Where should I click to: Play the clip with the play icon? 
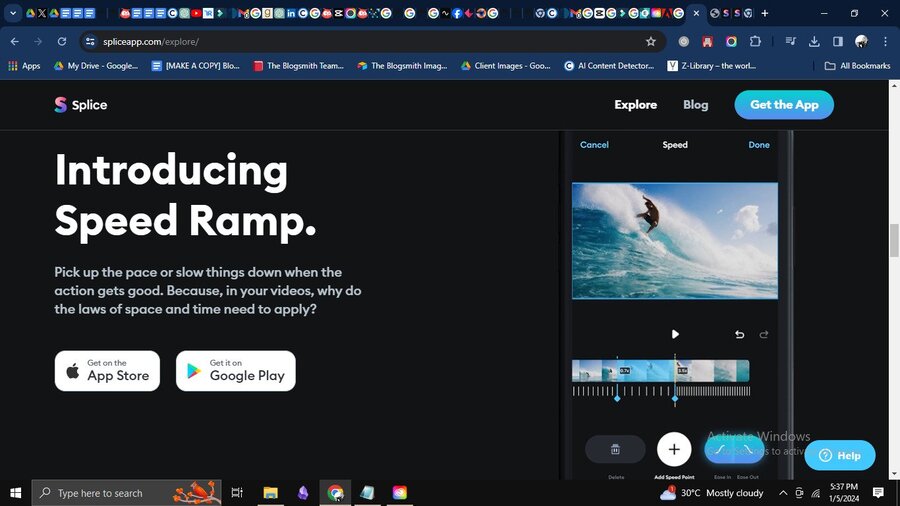pyautogui.click(x=675, y=334)
